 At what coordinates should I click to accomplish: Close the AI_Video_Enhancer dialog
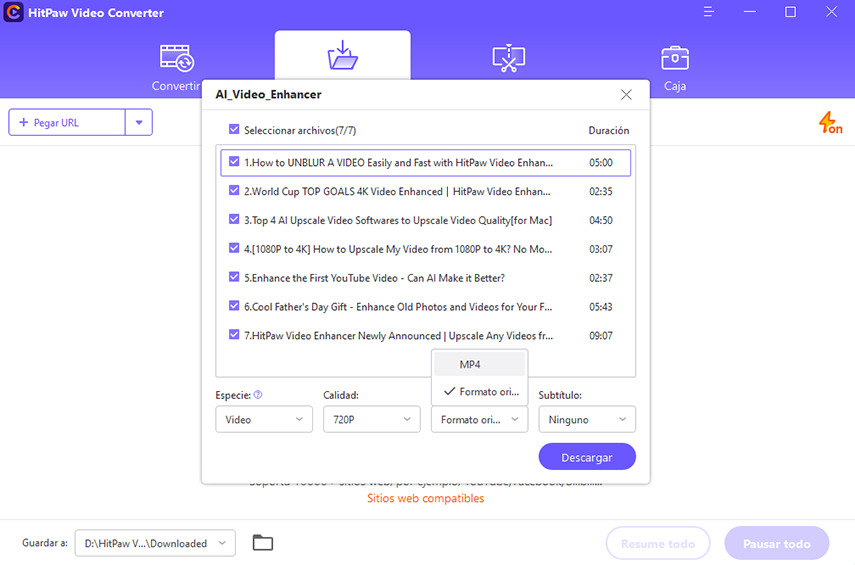(x=626, y=94)
